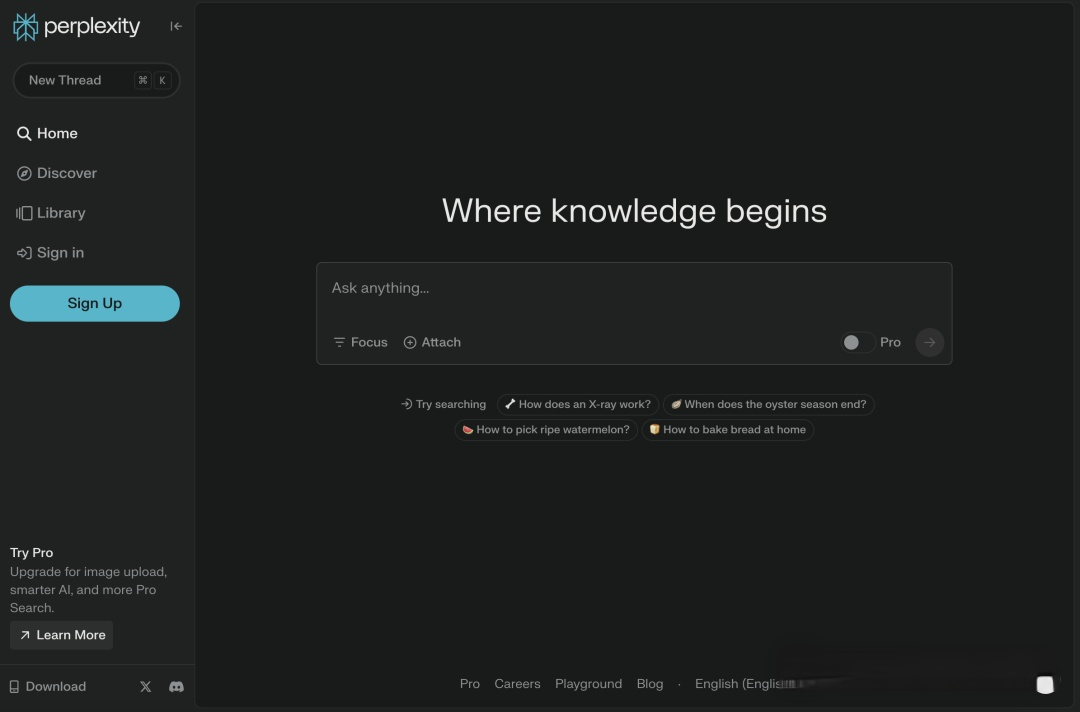The image size is (1080, 712).
Task: Click the Try searching label
Action: point(444,404)
